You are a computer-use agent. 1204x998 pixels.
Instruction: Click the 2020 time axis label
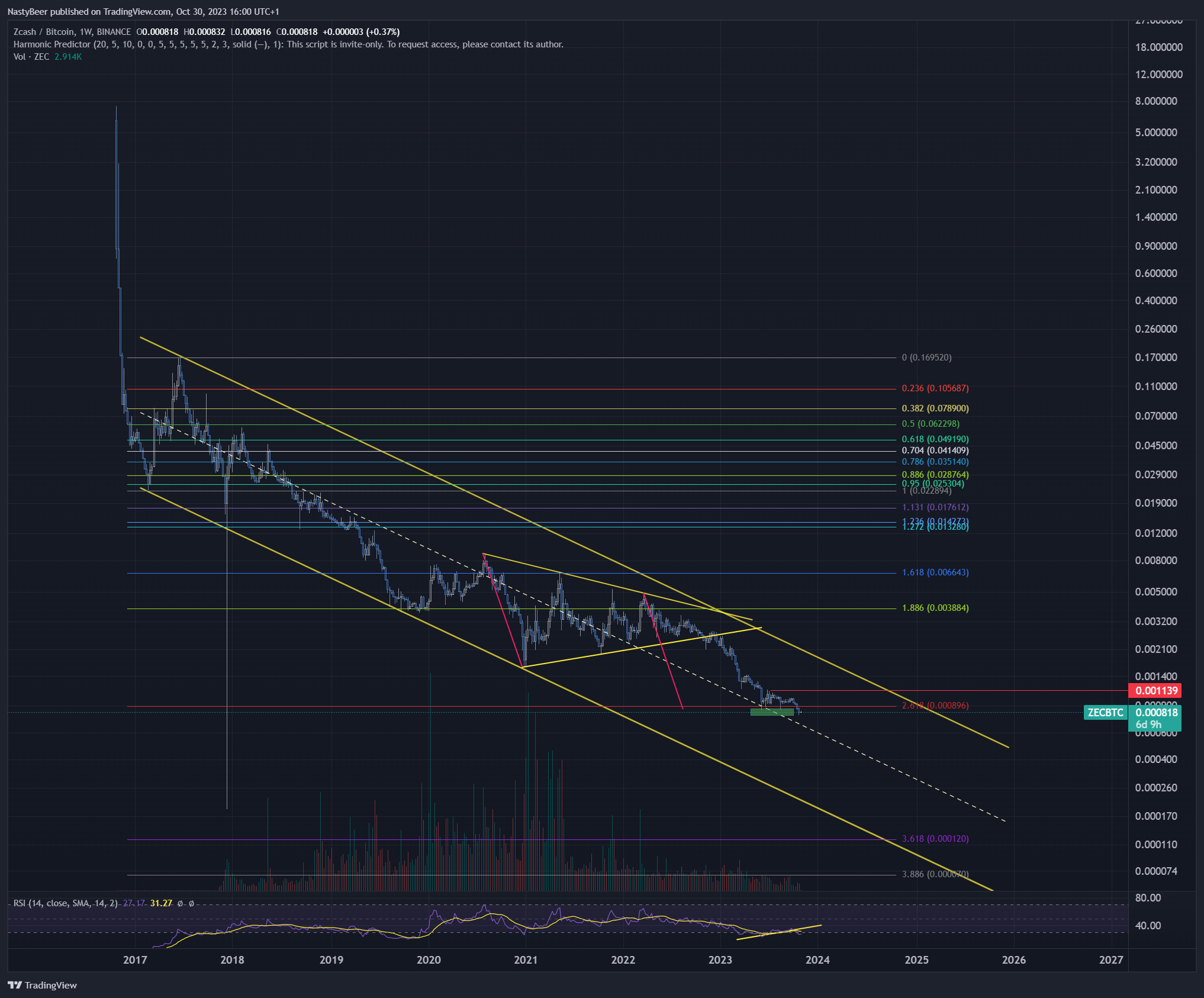coord(429,960)
